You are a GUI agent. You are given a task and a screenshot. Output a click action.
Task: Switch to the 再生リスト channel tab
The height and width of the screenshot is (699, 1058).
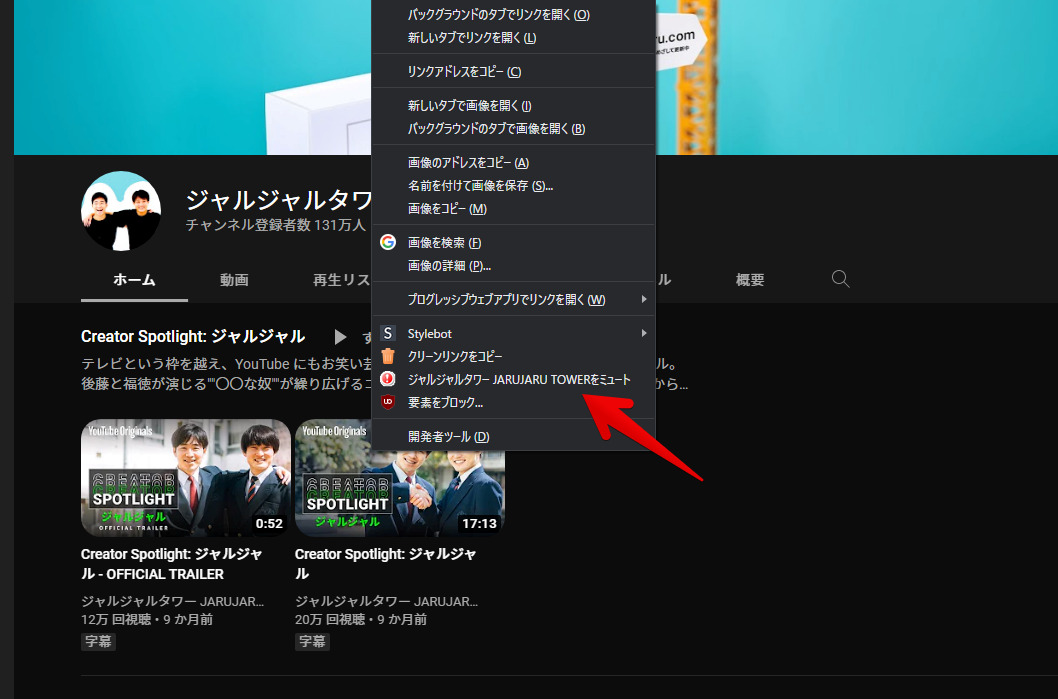coord(341,279)
